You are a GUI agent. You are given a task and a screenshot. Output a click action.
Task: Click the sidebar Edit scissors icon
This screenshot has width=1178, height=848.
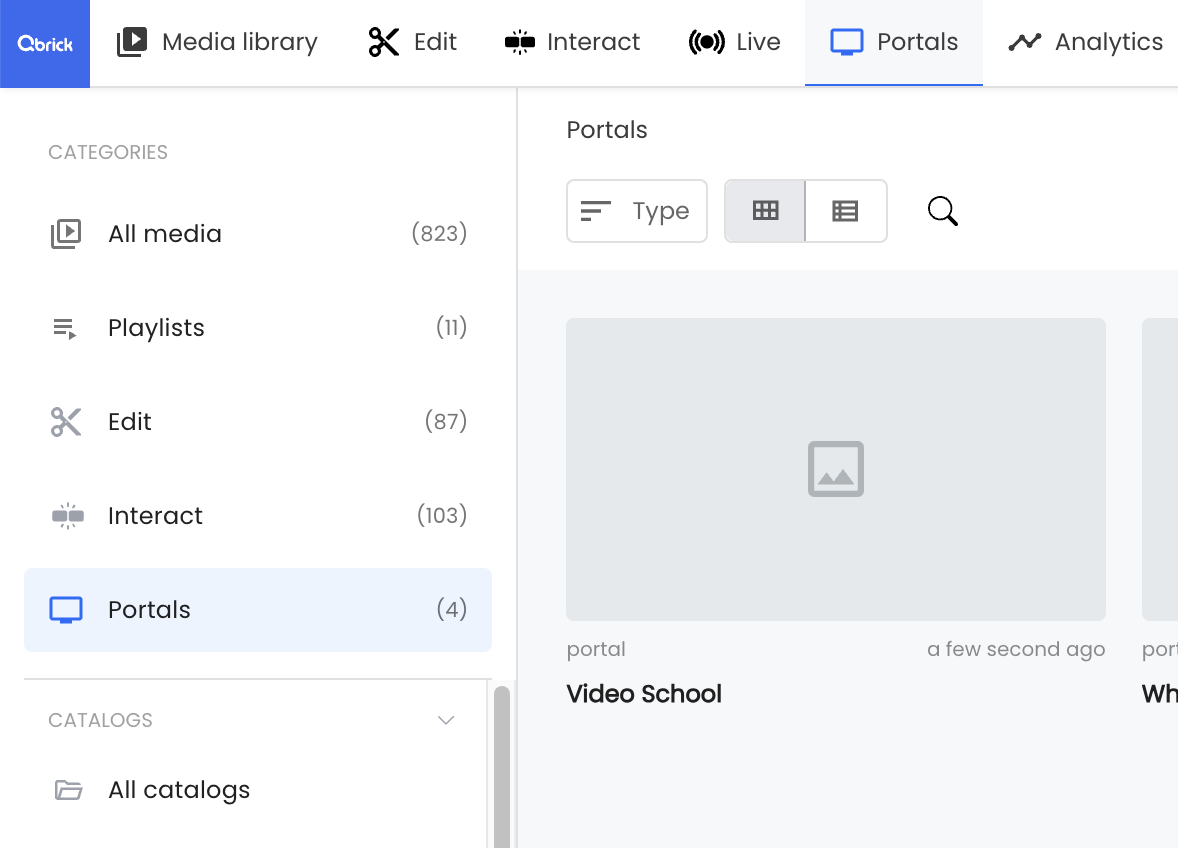pyautogui.click(x=66, y=422)
